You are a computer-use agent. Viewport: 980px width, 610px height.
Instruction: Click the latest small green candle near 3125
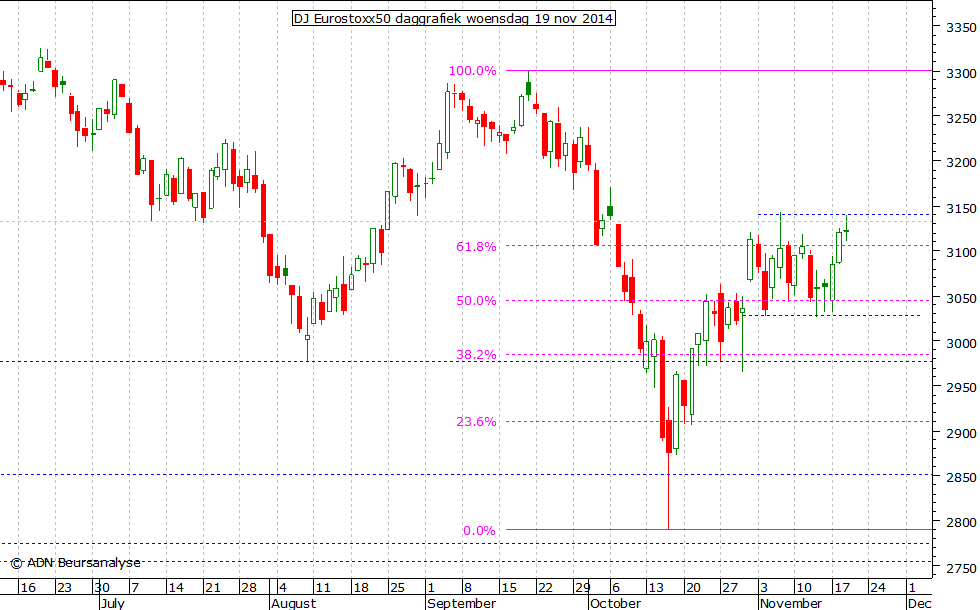tap(846, 230)
